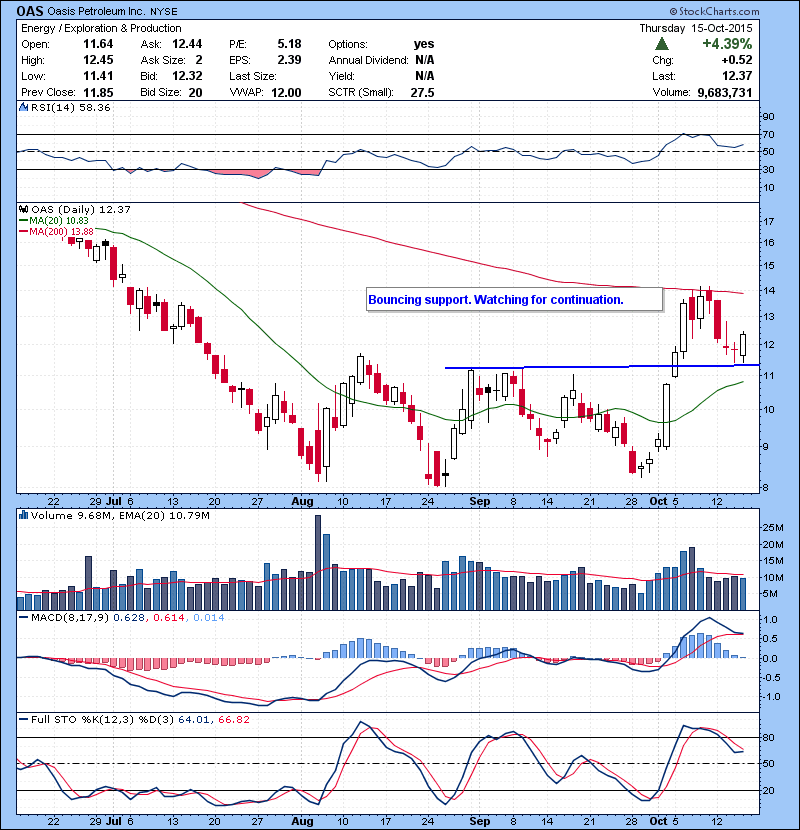
Task: Click the OAS ticker symbol title
Action: click(x=30, y=11)
